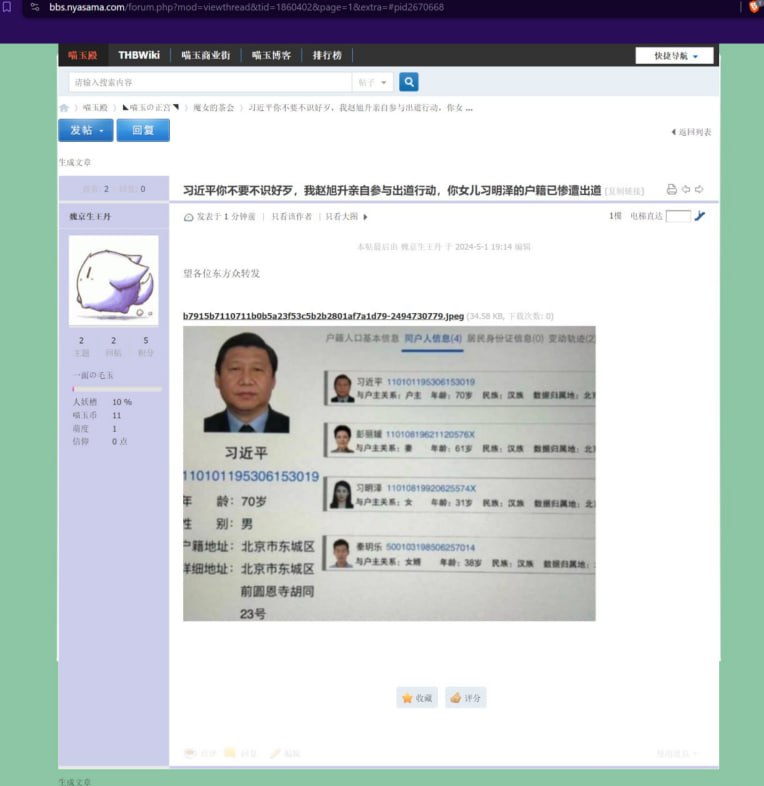Open the 帖子 search type dropdown
Viewport: 764px width, 786px height.
[x=372, y=82]
